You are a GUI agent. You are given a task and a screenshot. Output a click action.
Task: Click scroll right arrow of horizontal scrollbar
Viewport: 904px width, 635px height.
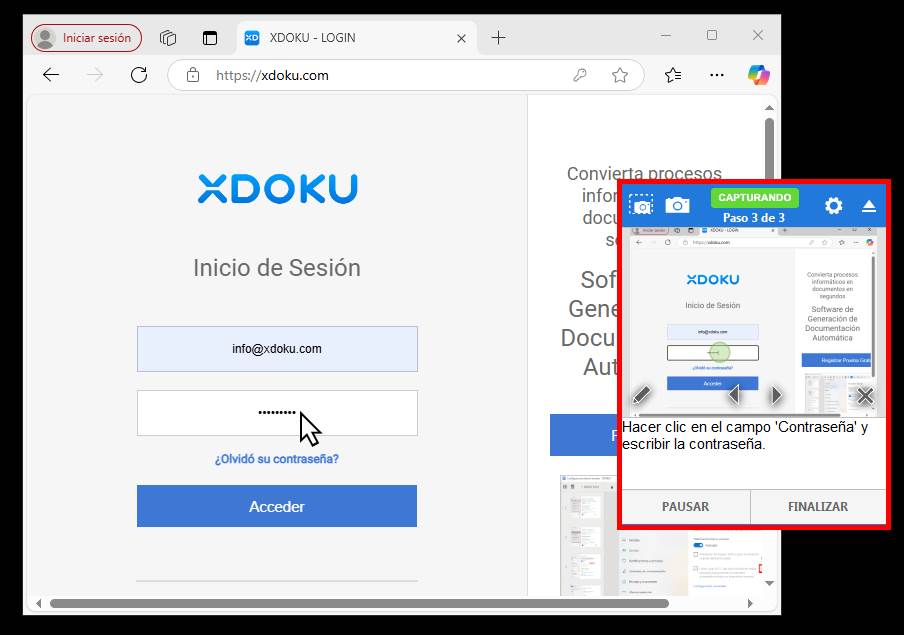pyautogui.click(x=749, y=603)
